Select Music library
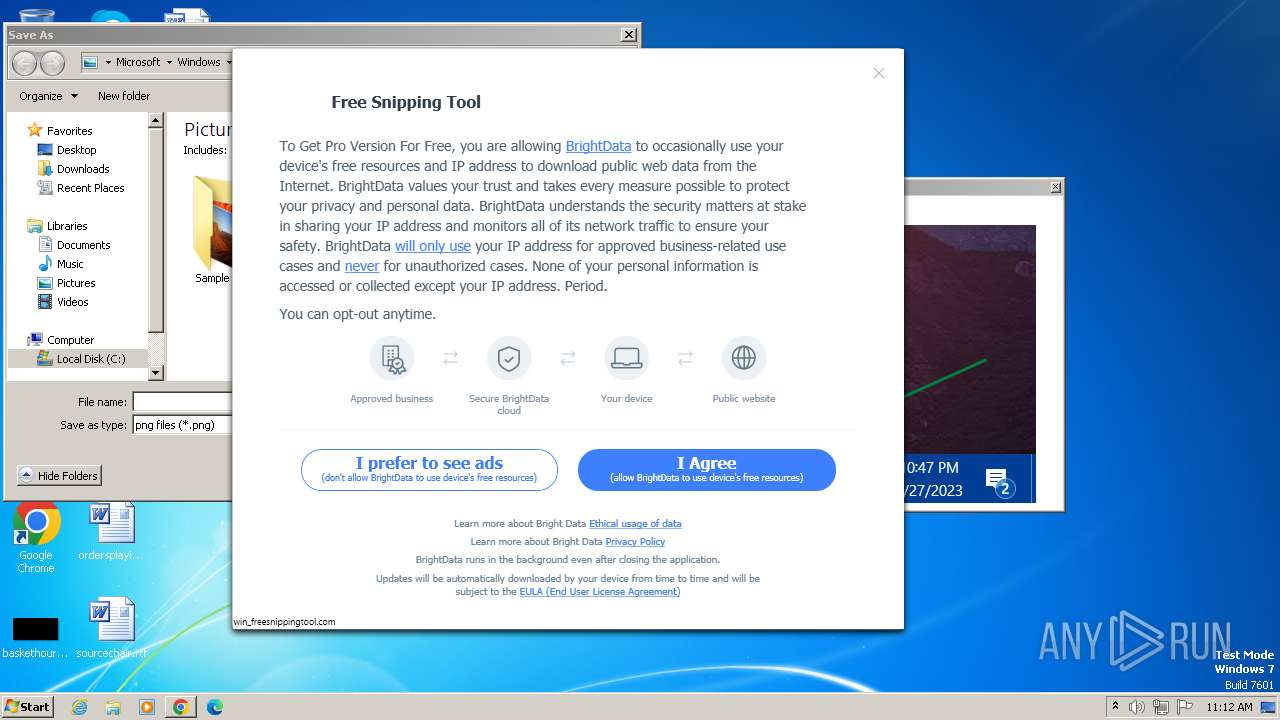Image resolution: width=1280 pixels, height=720 pixels. (x=61, y=264)
